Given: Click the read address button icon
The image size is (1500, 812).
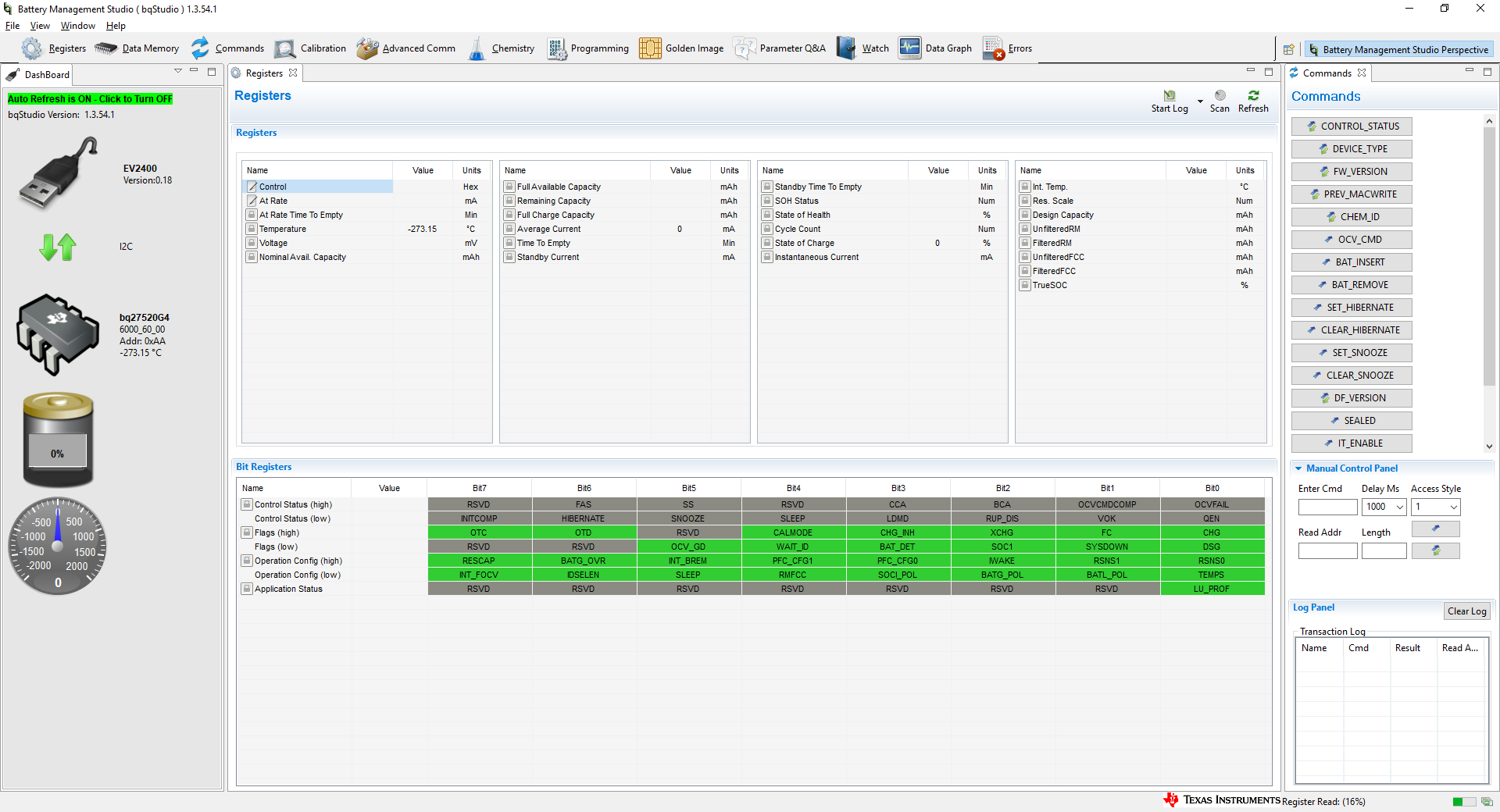Looking at the screenshot, I should [1435, 550].
